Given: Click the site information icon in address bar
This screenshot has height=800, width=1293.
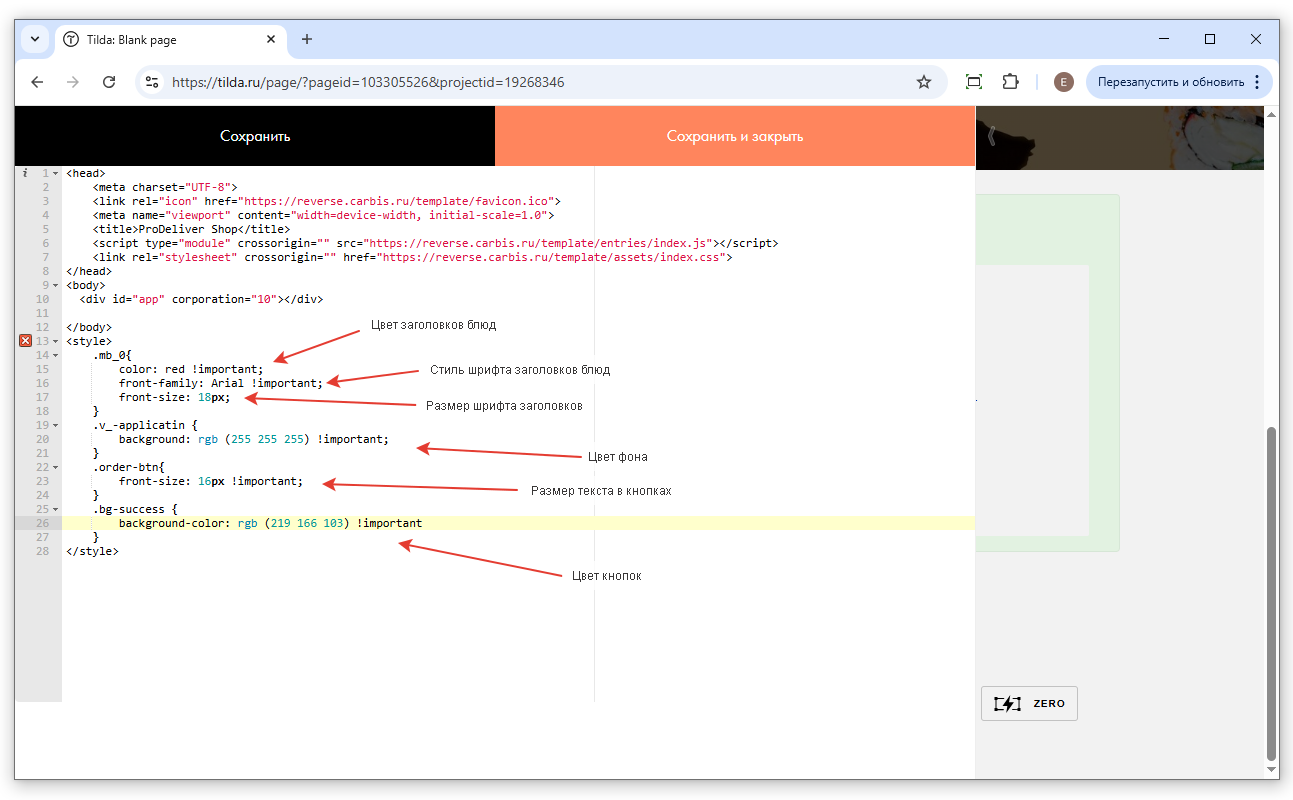Looking at the screenshot, I should pos(152,82).
